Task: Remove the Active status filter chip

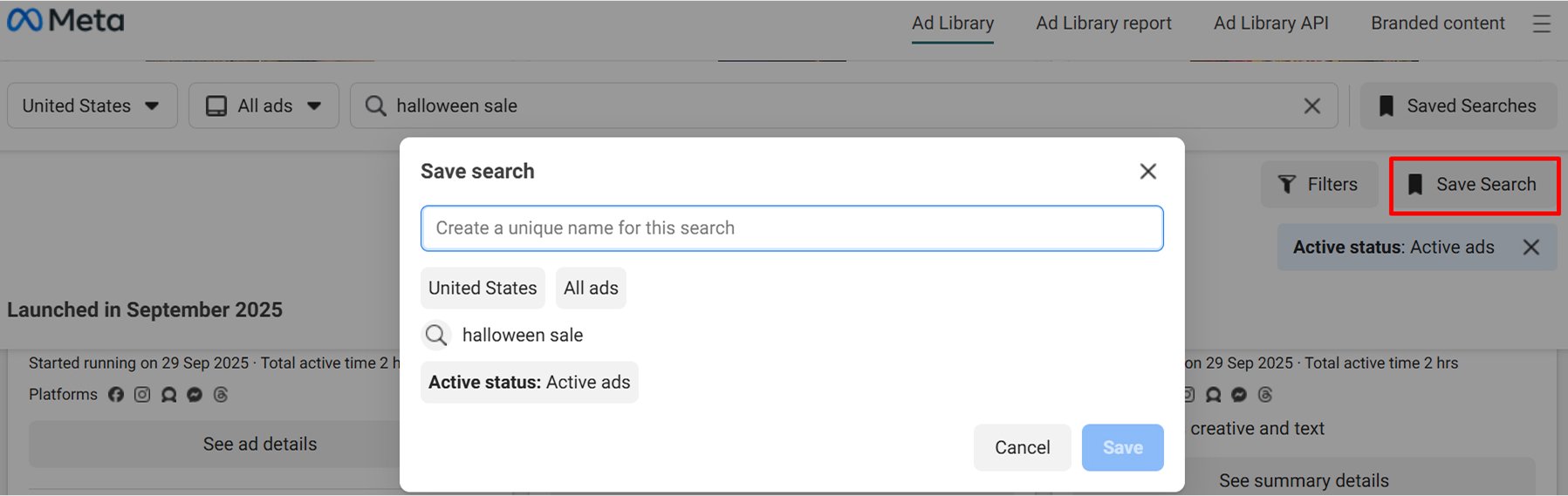Action: point(1530,248)
